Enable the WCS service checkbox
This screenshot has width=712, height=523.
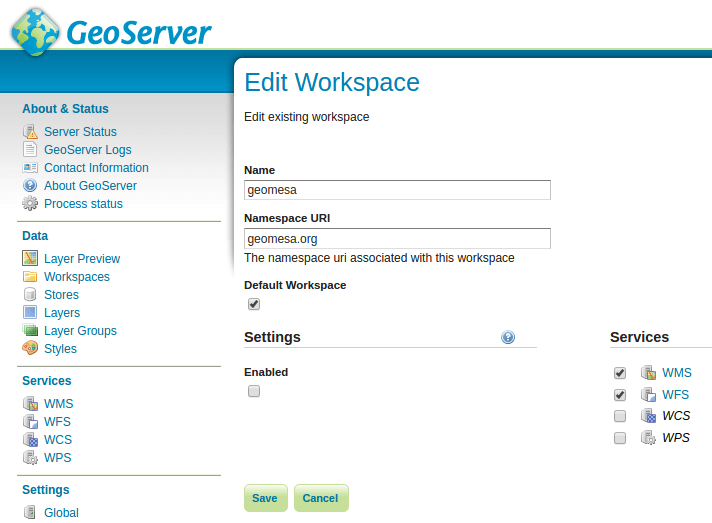click(620, 416)
